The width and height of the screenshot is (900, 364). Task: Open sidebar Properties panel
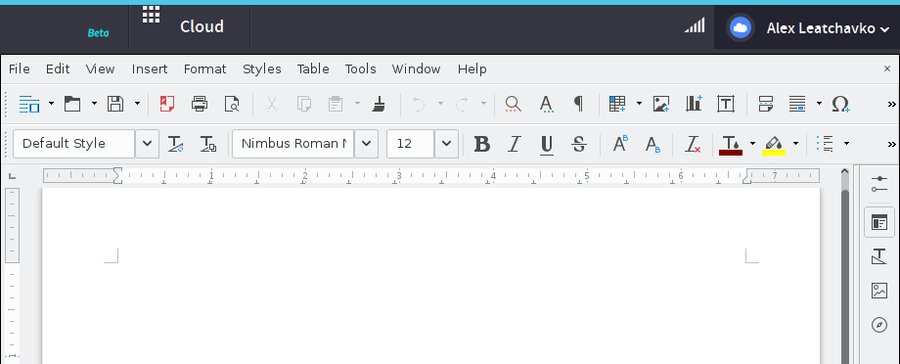pyautogui.click(x=879, y=222)
